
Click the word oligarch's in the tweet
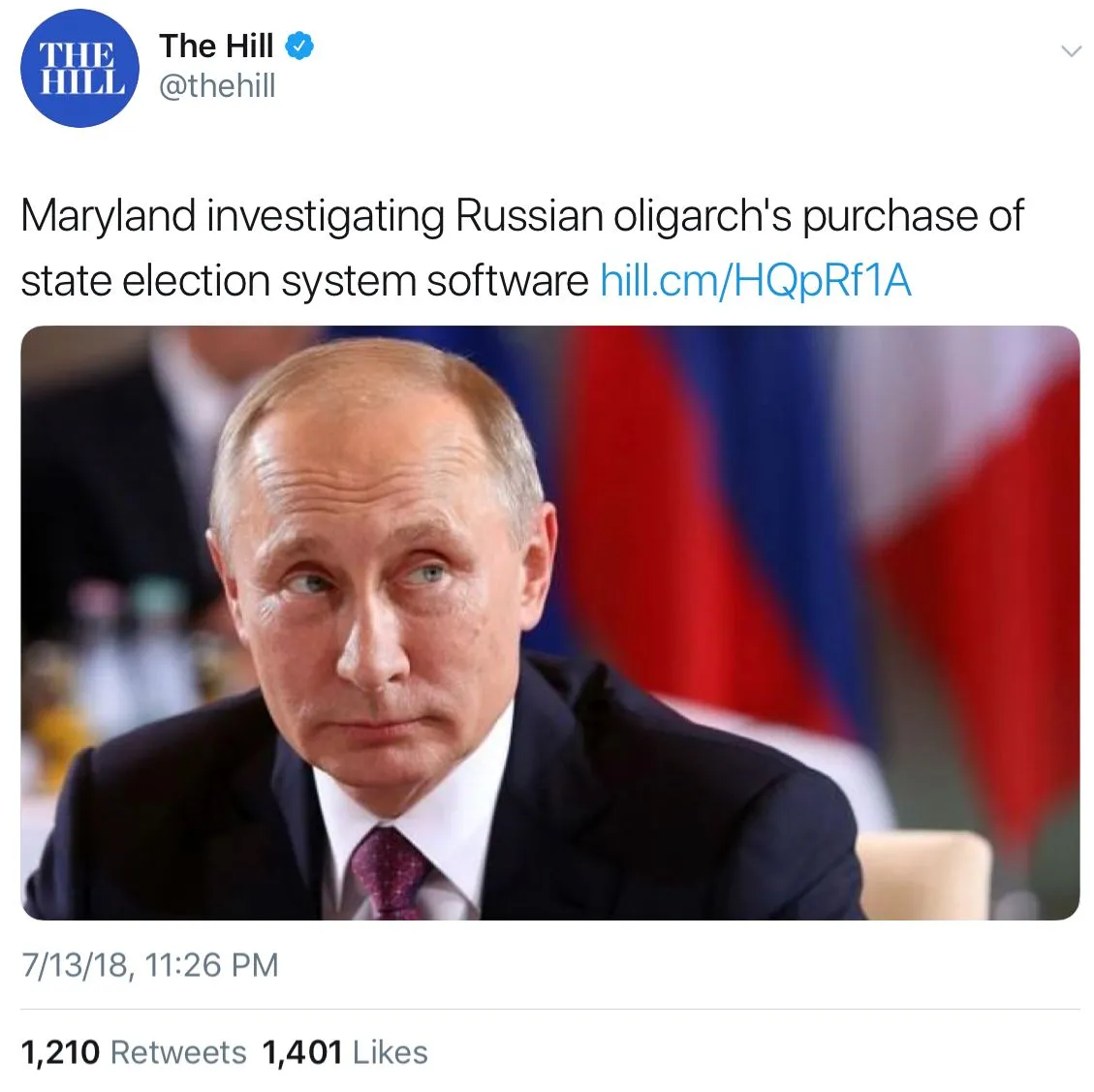[703, 216]
